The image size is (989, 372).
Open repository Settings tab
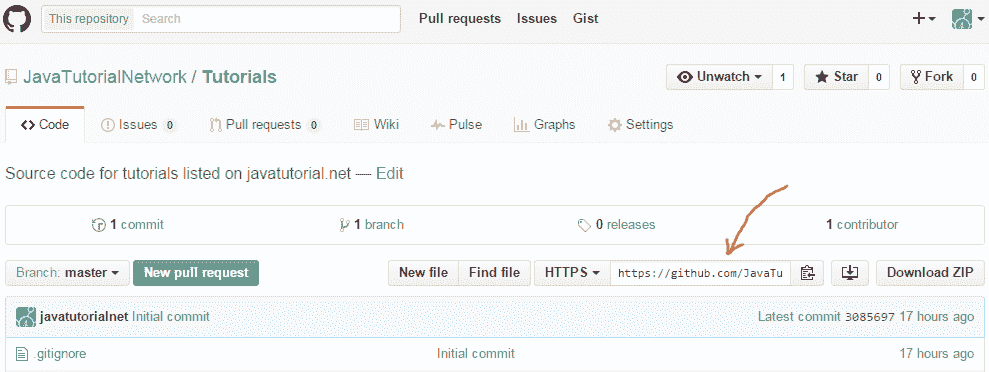click(640, 125)
